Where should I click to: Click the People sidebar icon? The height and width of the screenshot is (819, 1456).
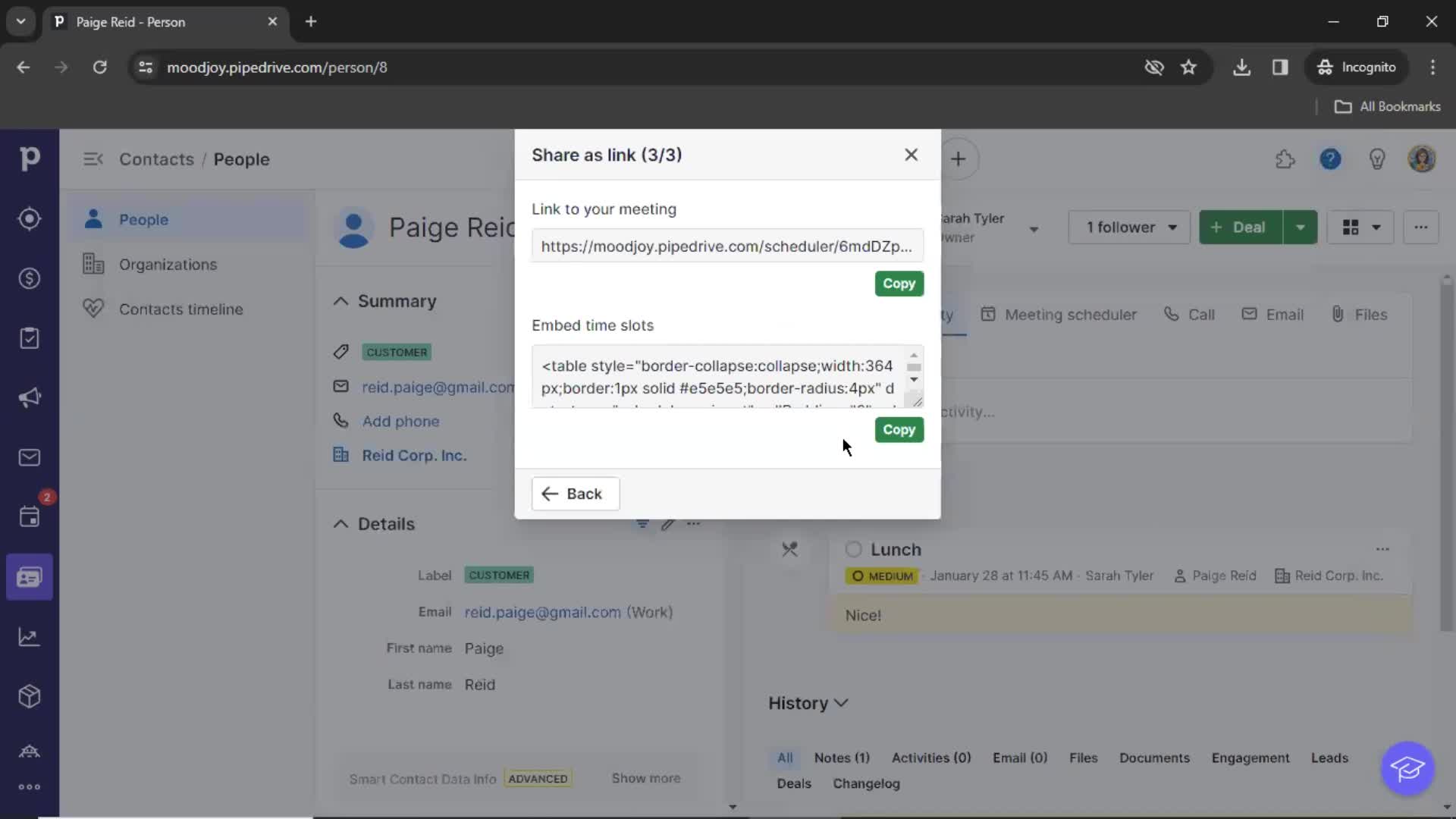pos(94,218)
